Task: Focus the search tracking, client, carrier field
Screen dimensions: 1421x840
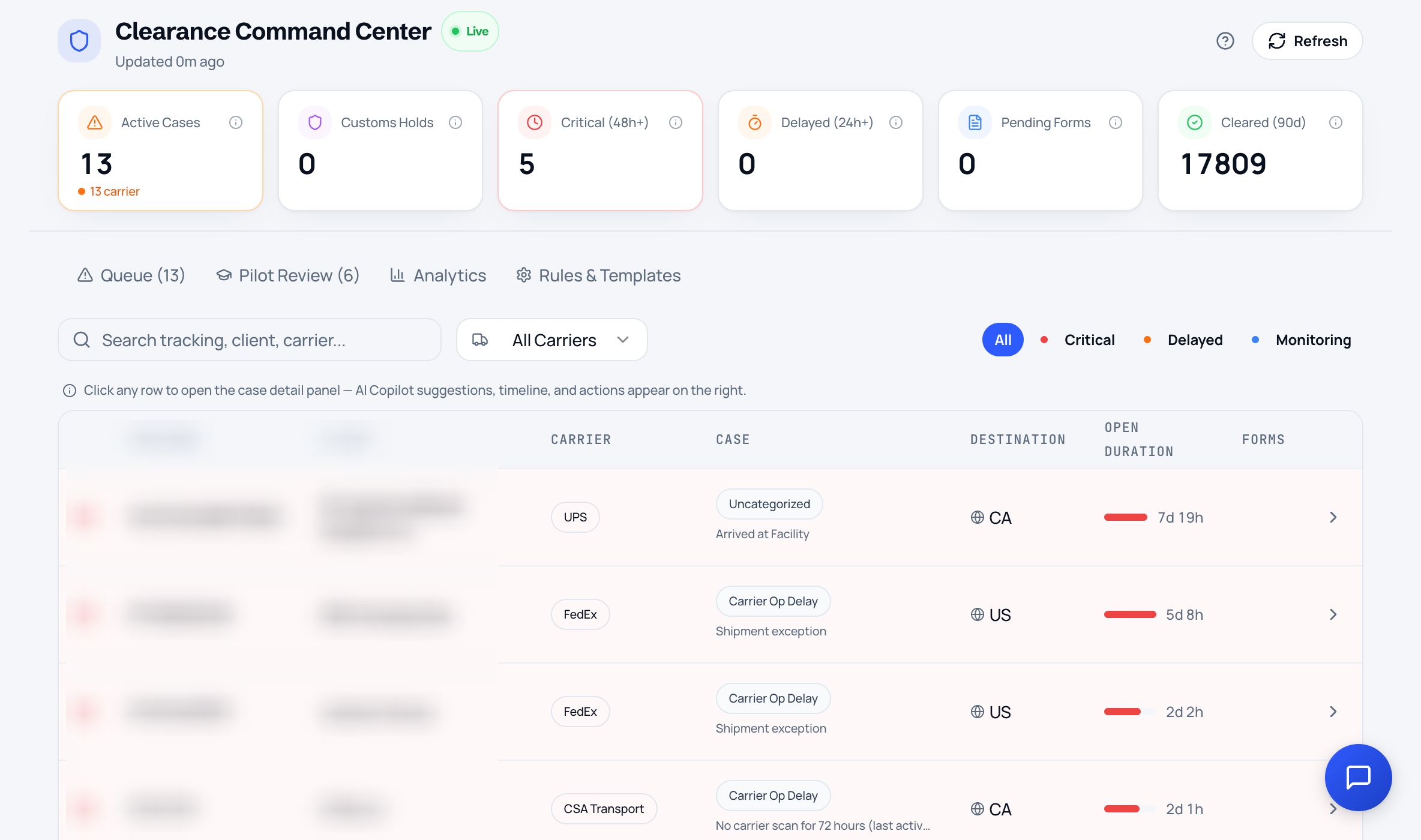Action: tap(250, 340)
